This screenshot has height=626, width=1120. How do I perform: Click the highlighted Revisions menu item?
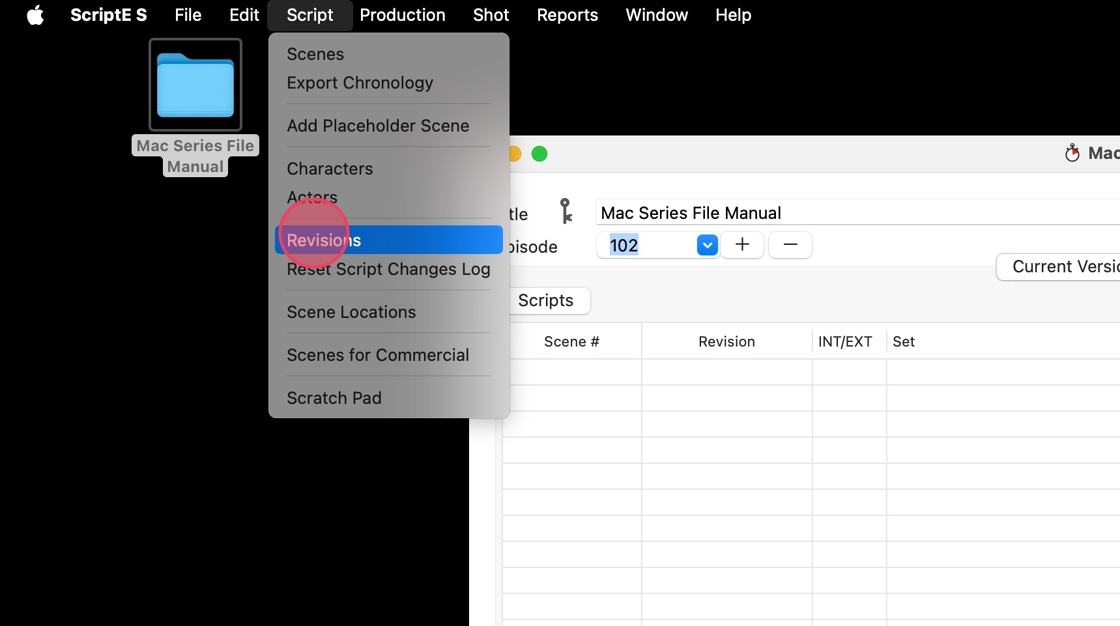click(389, 240)
